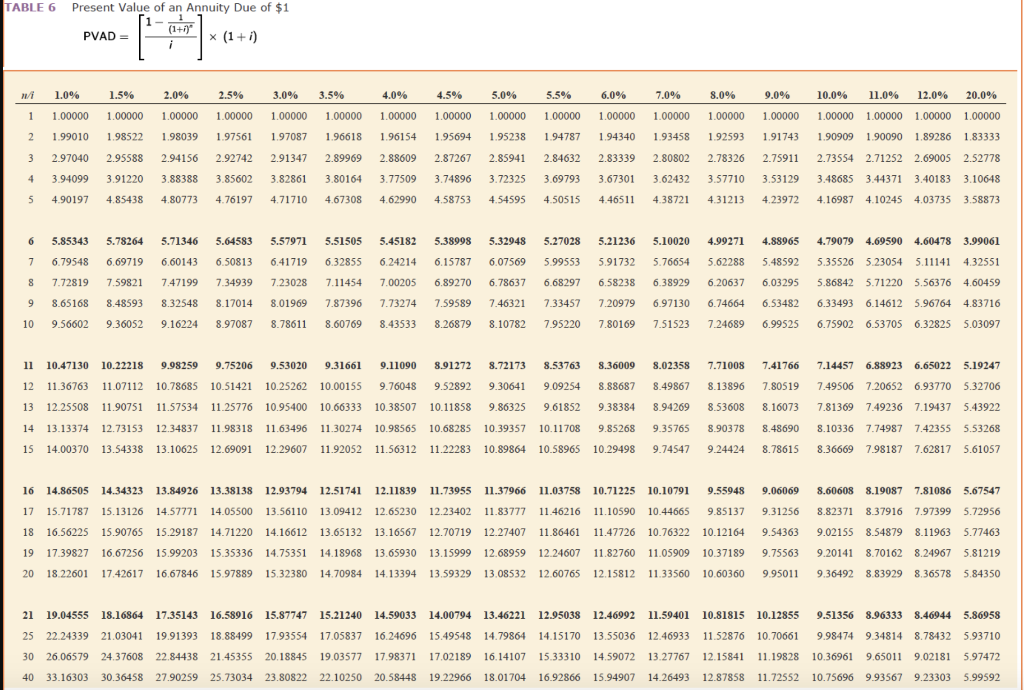Select the 5.0% column header
The image size is (1024, 690).
(x=504, y=95)
